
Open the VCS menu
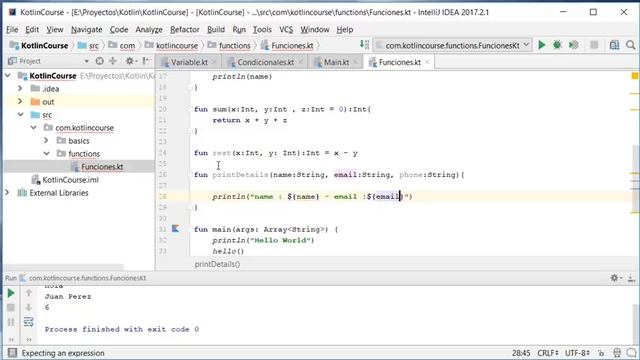[x=286, y=29]
